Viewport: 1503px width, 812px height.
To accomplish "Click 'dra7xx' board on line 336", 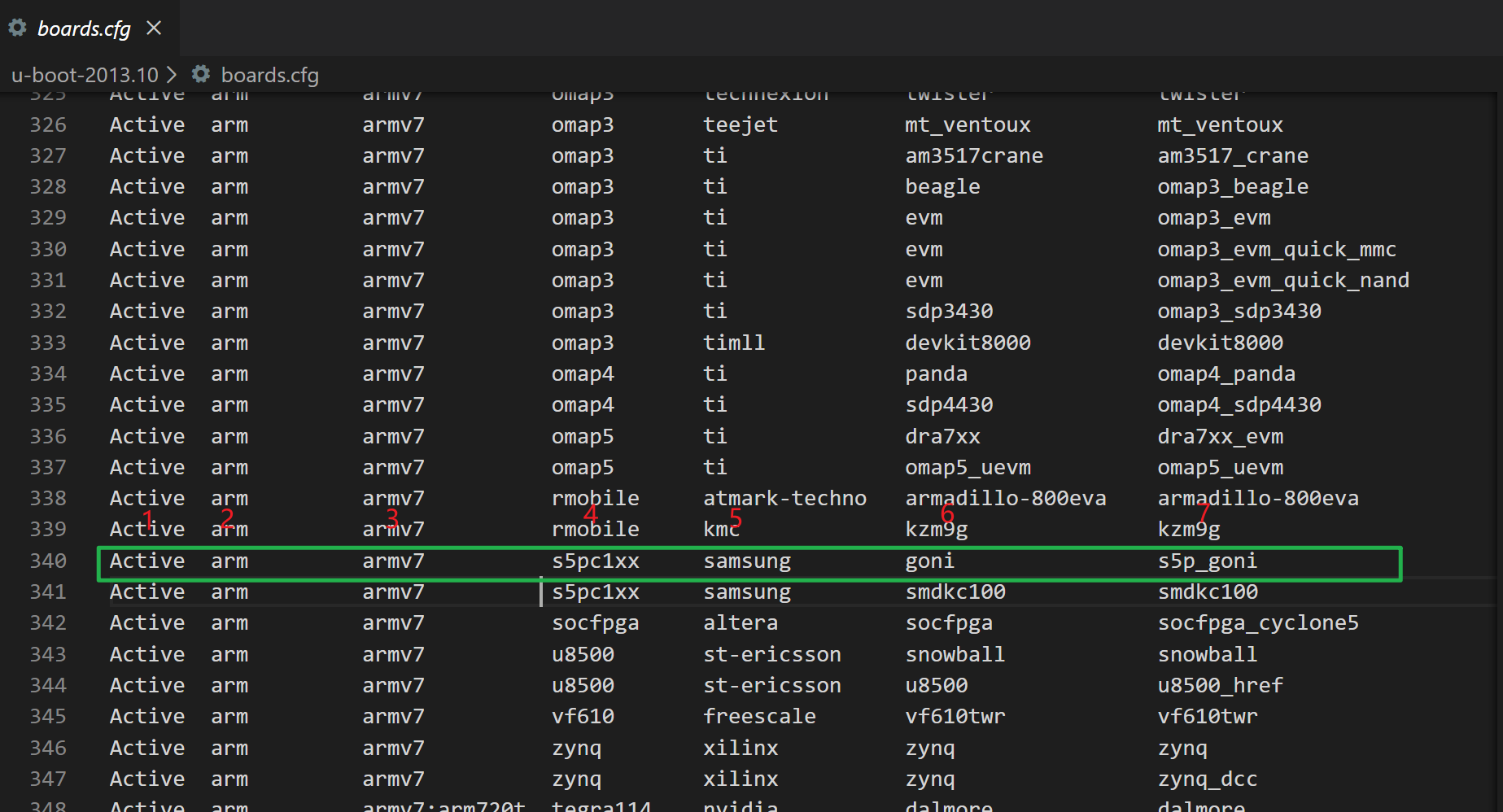I will [942, 436].
